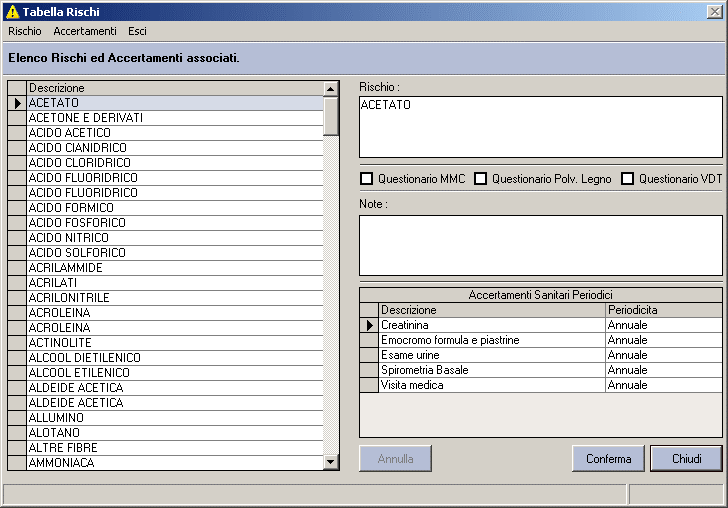Screen dimensions: 728x508
Task: Select the row header beside ACIDO NITRICO
Action: 17,238
